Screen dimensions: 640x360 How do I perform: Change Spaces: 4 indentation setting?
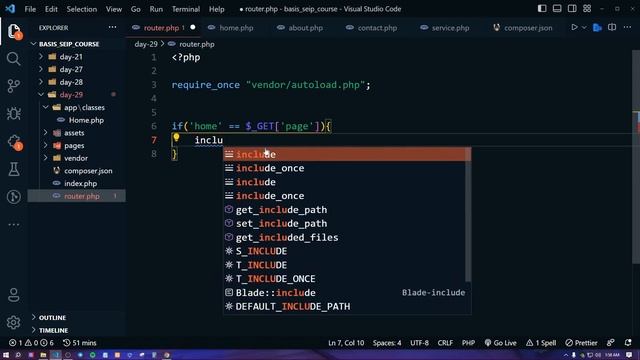387,343
